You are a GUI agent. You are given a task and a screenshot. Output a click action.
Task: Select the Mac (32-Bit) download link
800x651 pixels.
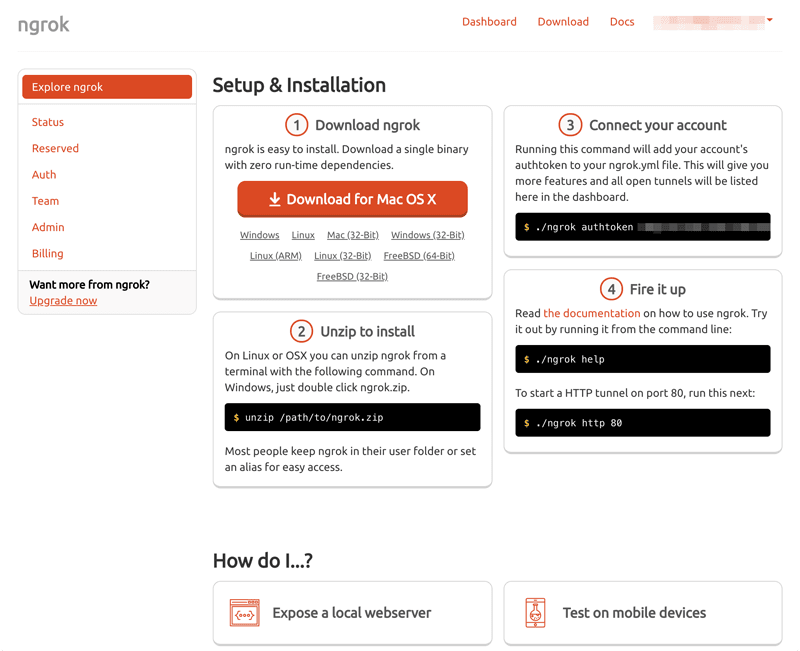(x=353, y=235)
